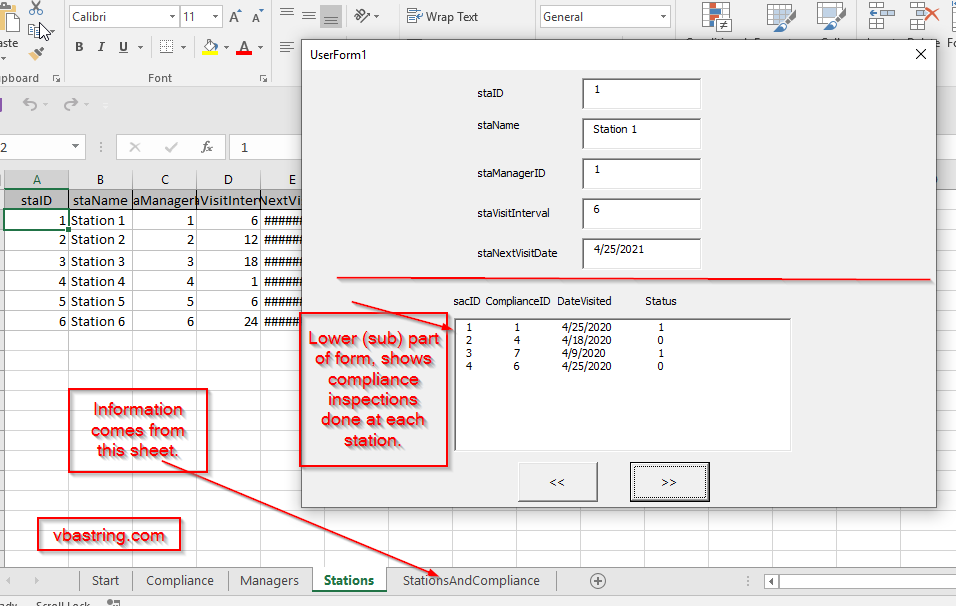This screenshot has width=956, height=606.
Task: Select the Format Painter brush
Action: pyautogui.click(x=36, y=53)
